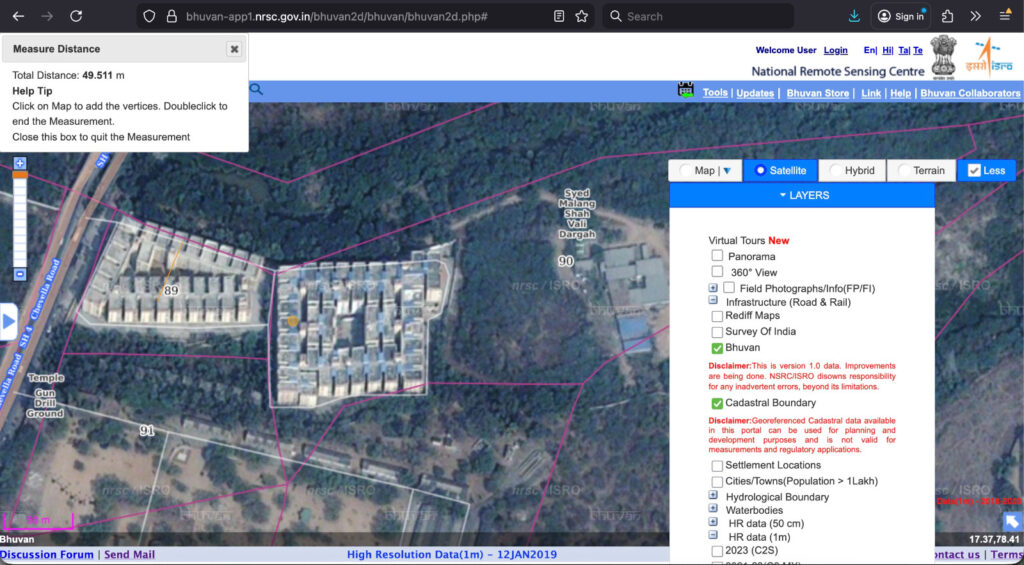Click the zoom out minus button
The width and height of the screenshot is (1024, 565).
(x=19, y=274)
